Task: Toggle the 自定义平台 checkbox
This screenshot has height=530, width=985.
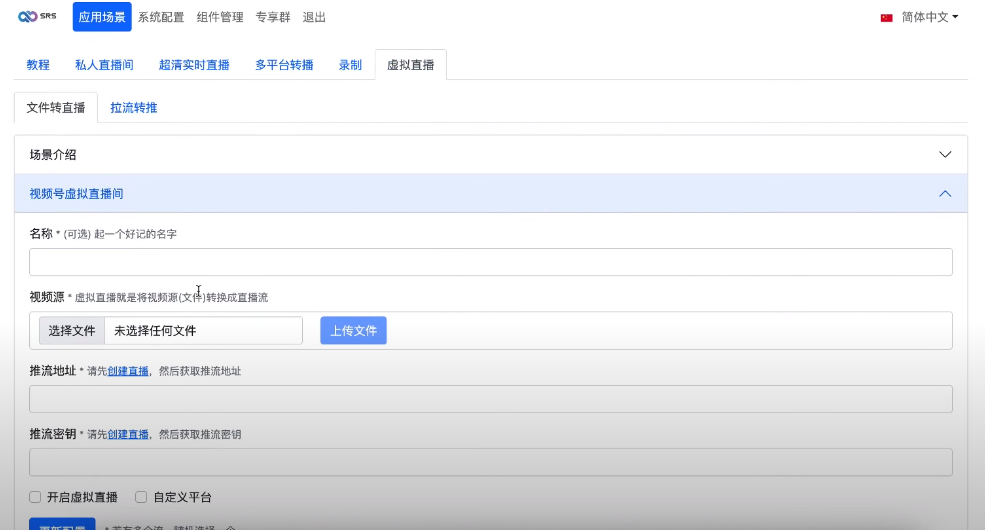Action: (x=141, y=497)
